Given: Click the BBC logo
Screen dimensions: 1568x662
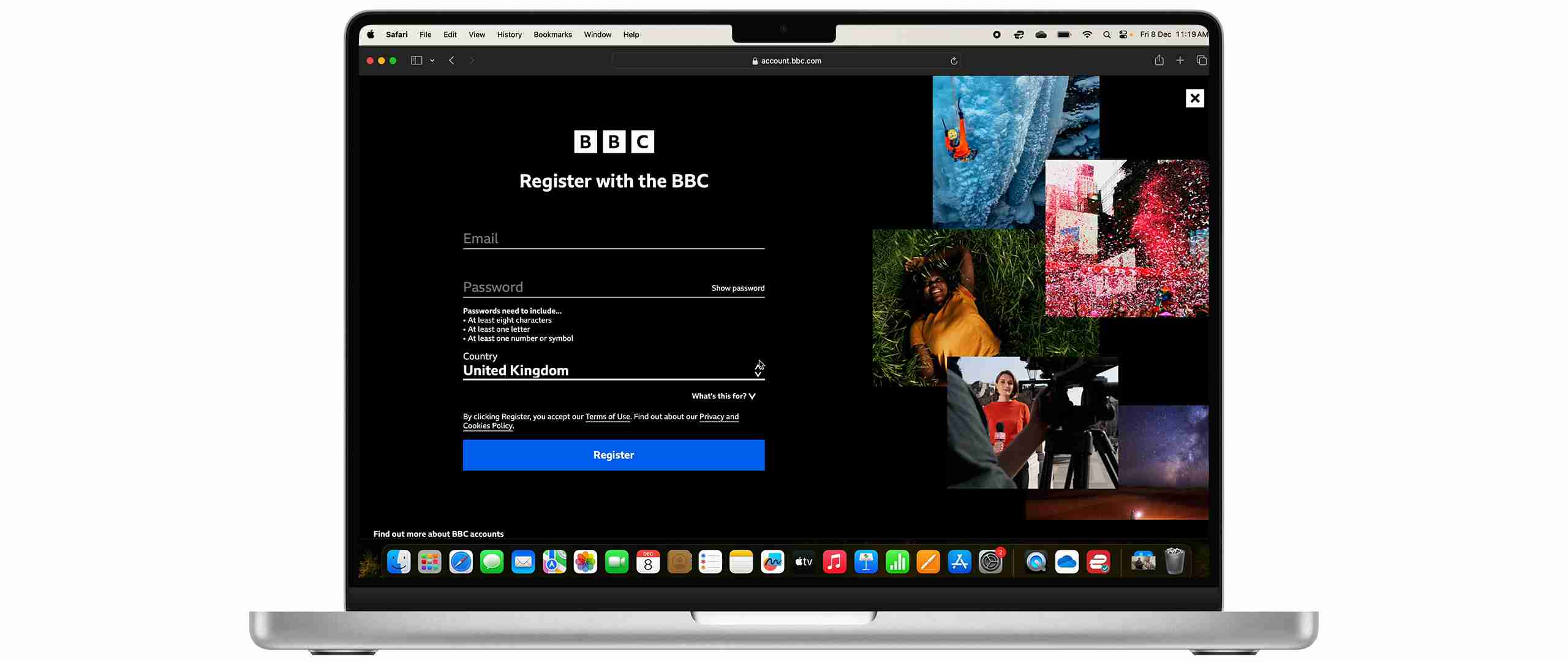Looking at the screenshot, I should pyautogui.click(x=614, y=142).
